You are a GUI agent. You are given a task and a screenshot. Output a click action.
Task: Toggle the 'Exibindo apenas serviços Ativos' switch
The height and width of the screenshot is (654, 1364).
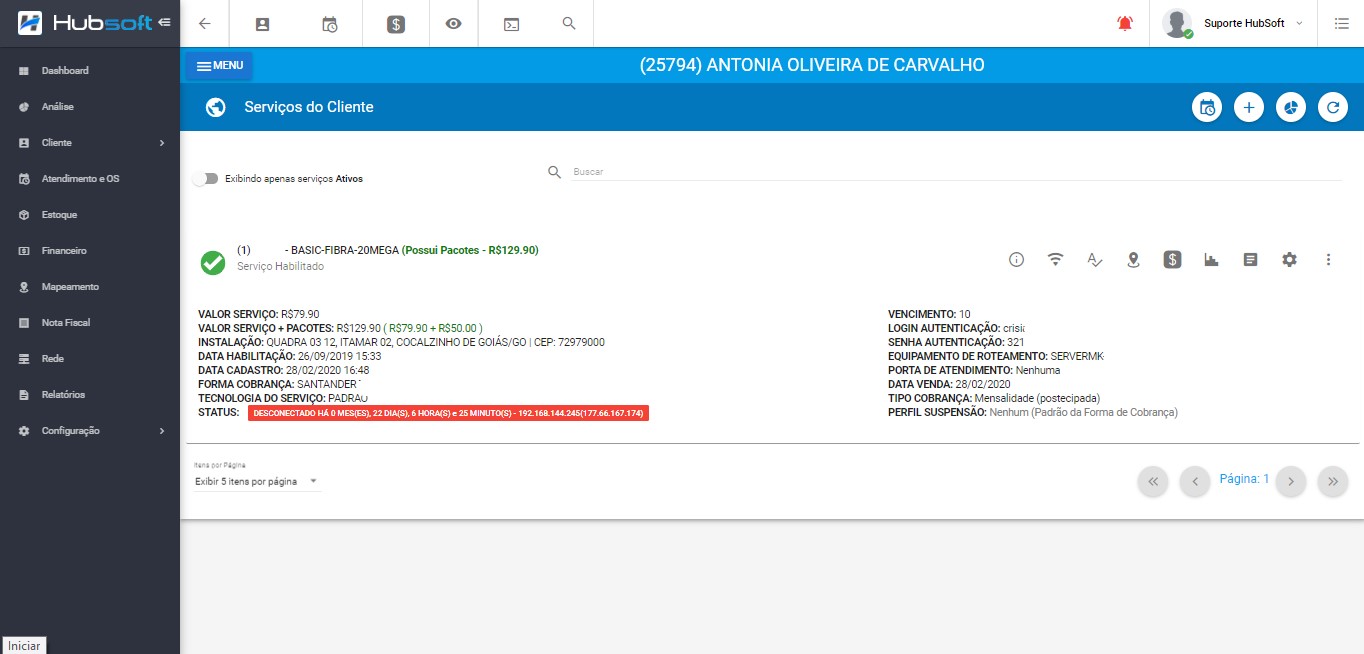click(205, 179)
